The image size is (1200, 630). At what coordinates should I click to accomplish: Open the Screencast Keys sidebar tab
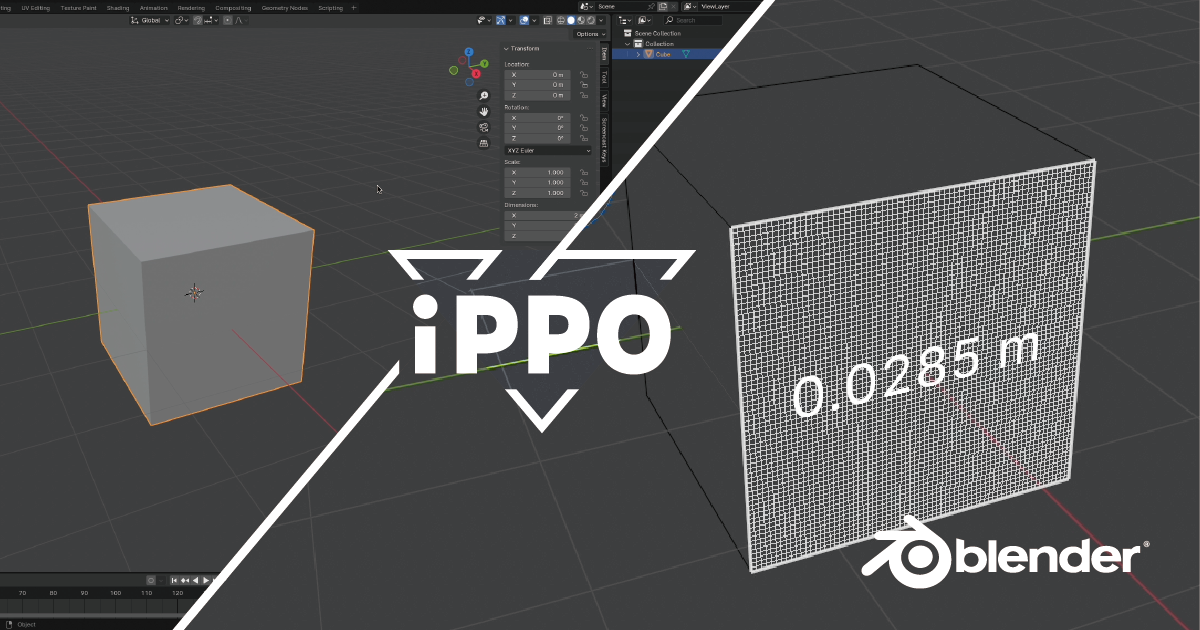tap(604, 139)
